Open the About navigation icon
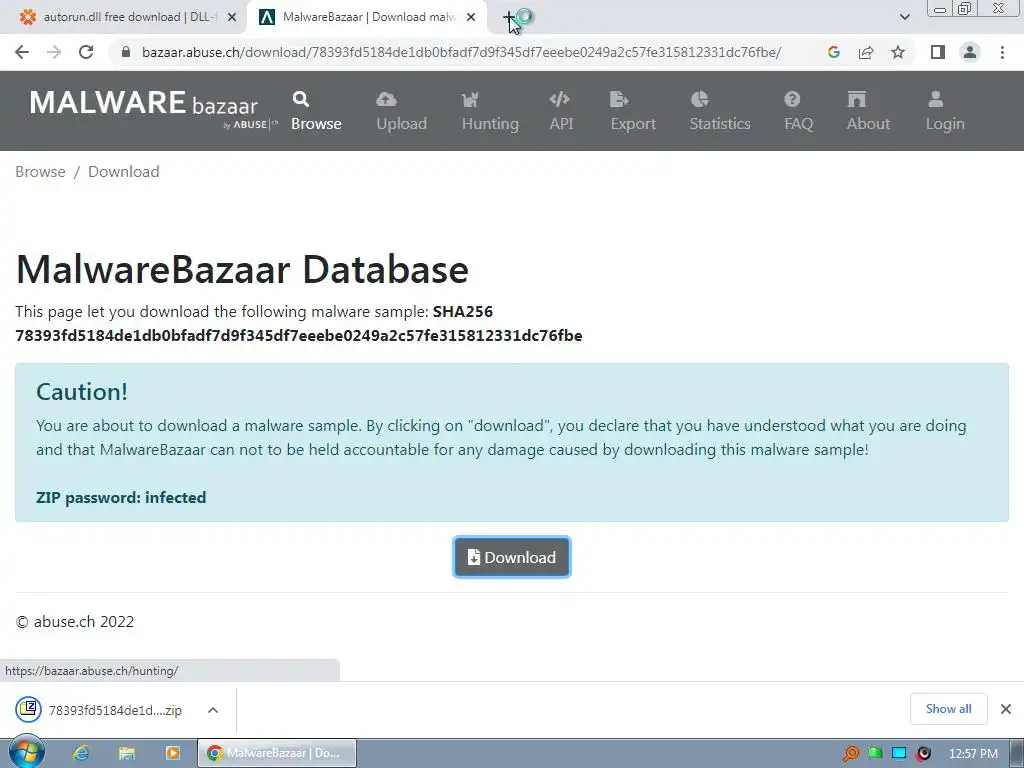1024x768 pixels. tap(856, 99)
